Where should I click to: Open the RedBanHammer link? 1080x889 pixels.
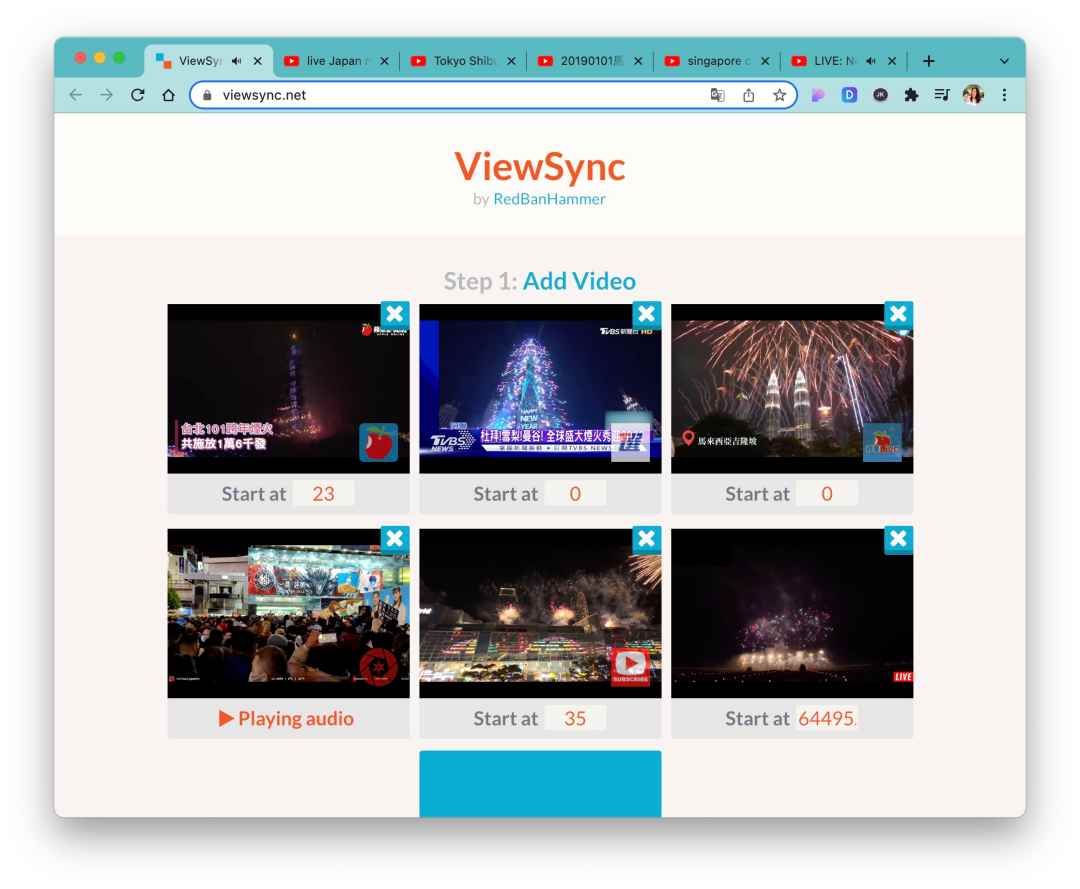click(x=549, y=199)
